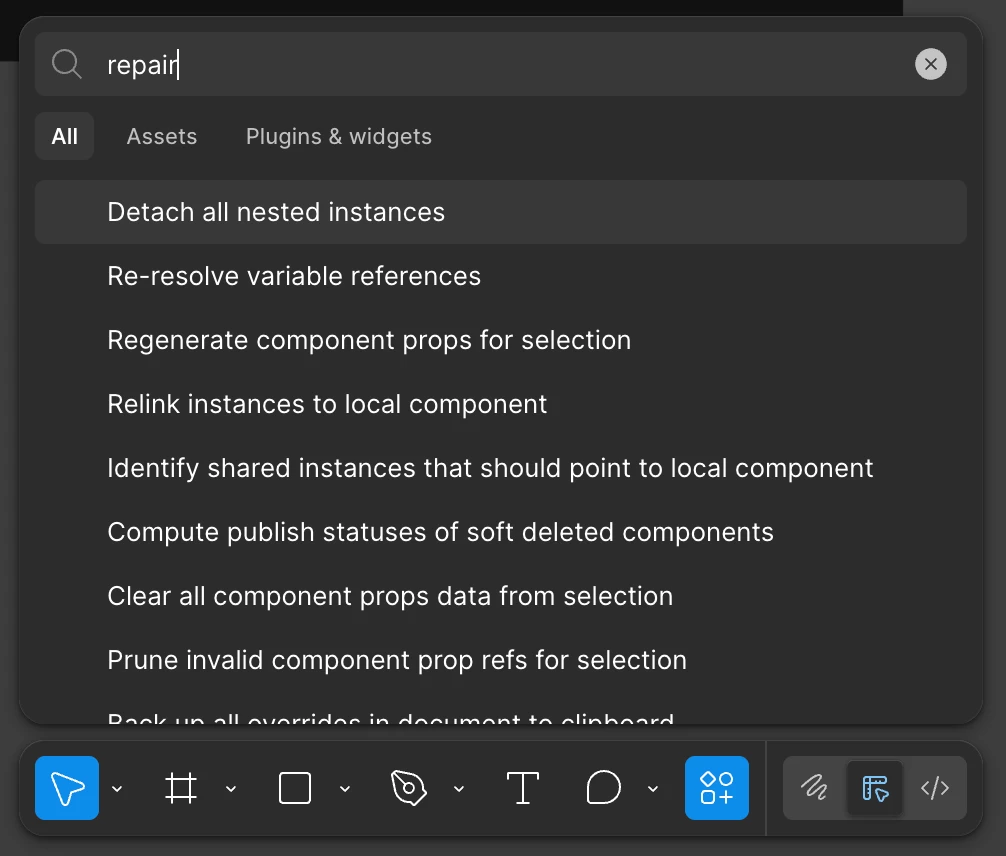Open the Frame tool dropdown chevron
This screenshot has height=856, width=1006.
231,789
